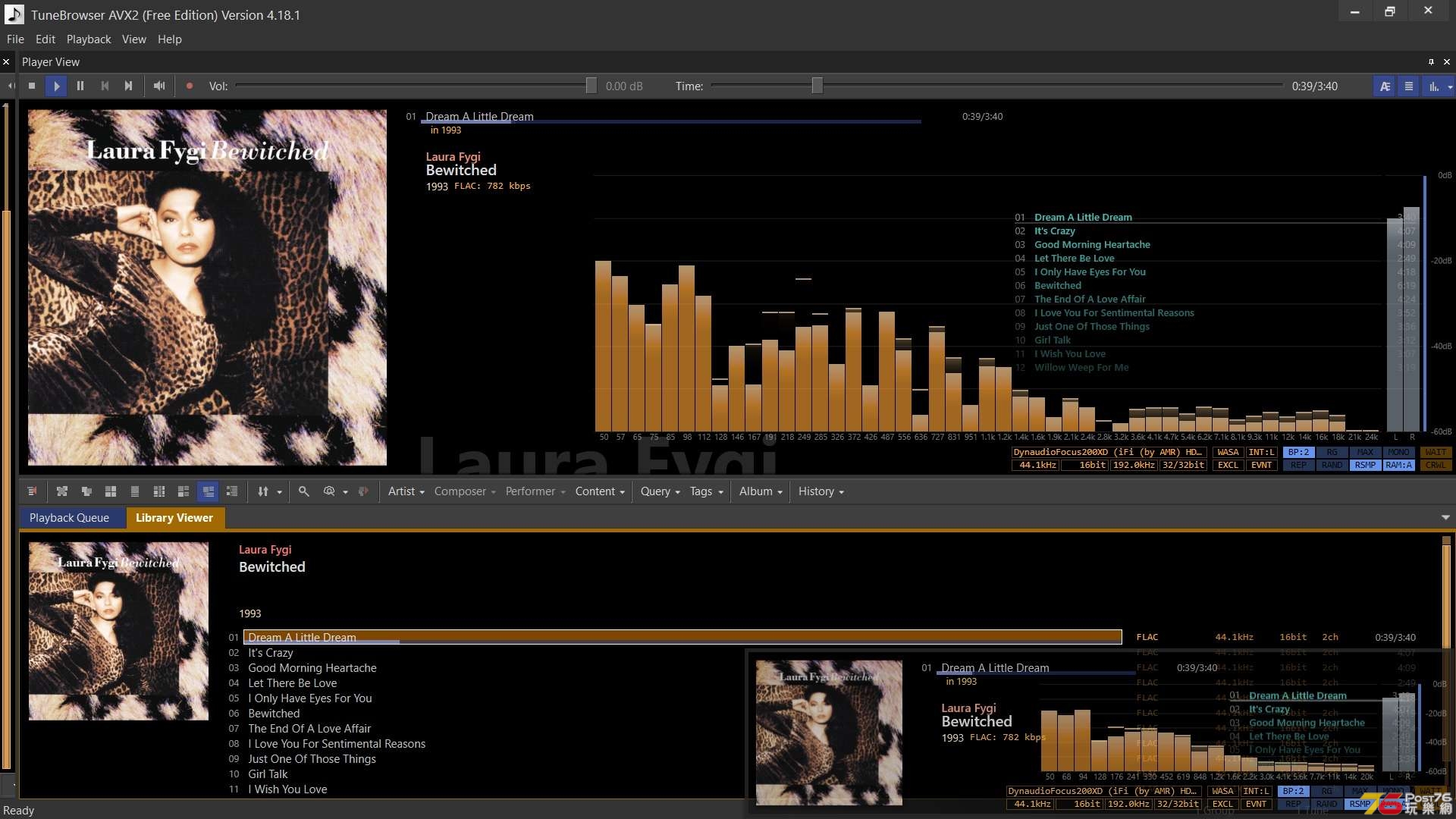Select track 06 Bewitched in library list
This screenshot has width=1456, height=819.
click(273, 714)
